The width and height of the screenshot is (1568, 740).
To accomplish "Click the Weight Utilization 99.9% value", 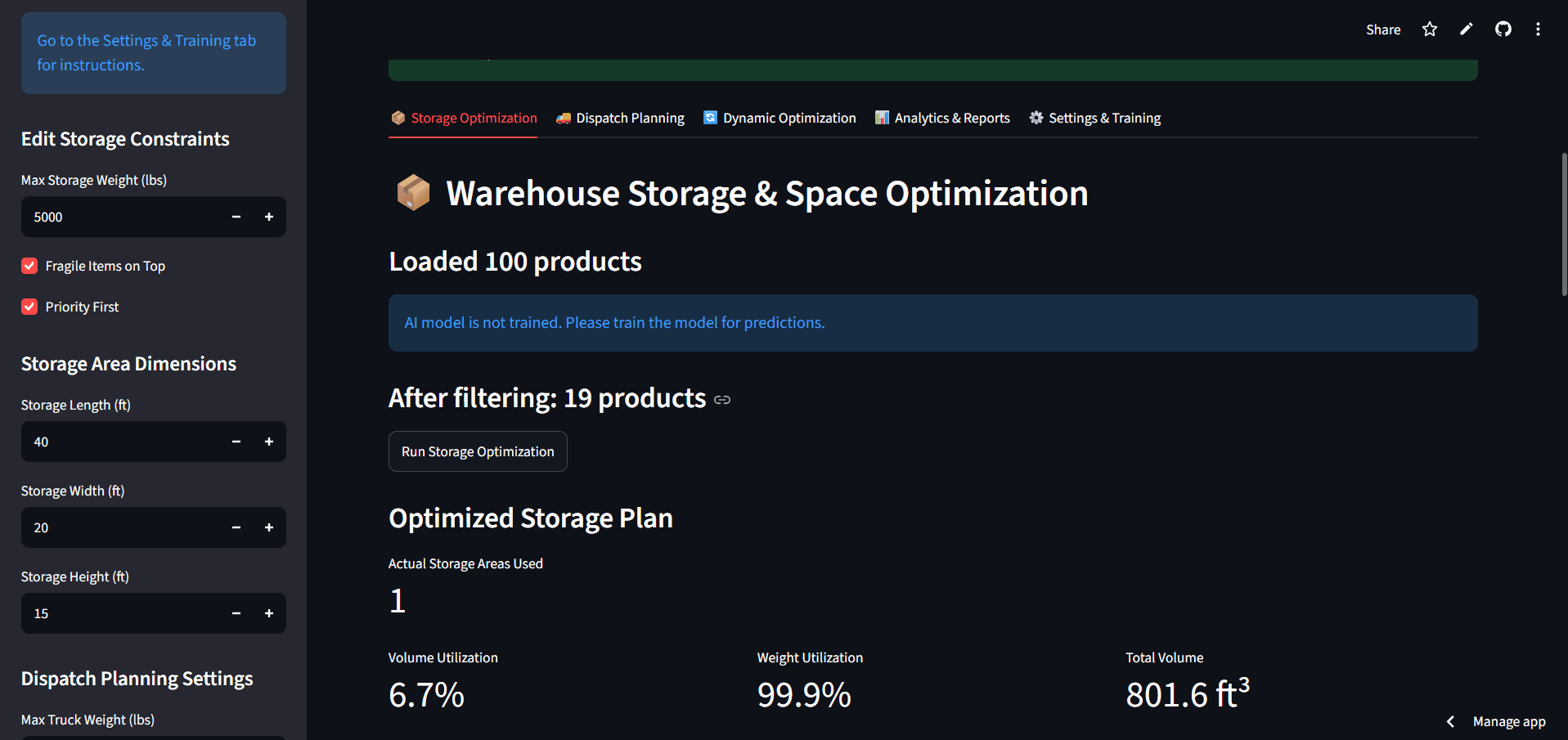I will click(x=804, y=695).
